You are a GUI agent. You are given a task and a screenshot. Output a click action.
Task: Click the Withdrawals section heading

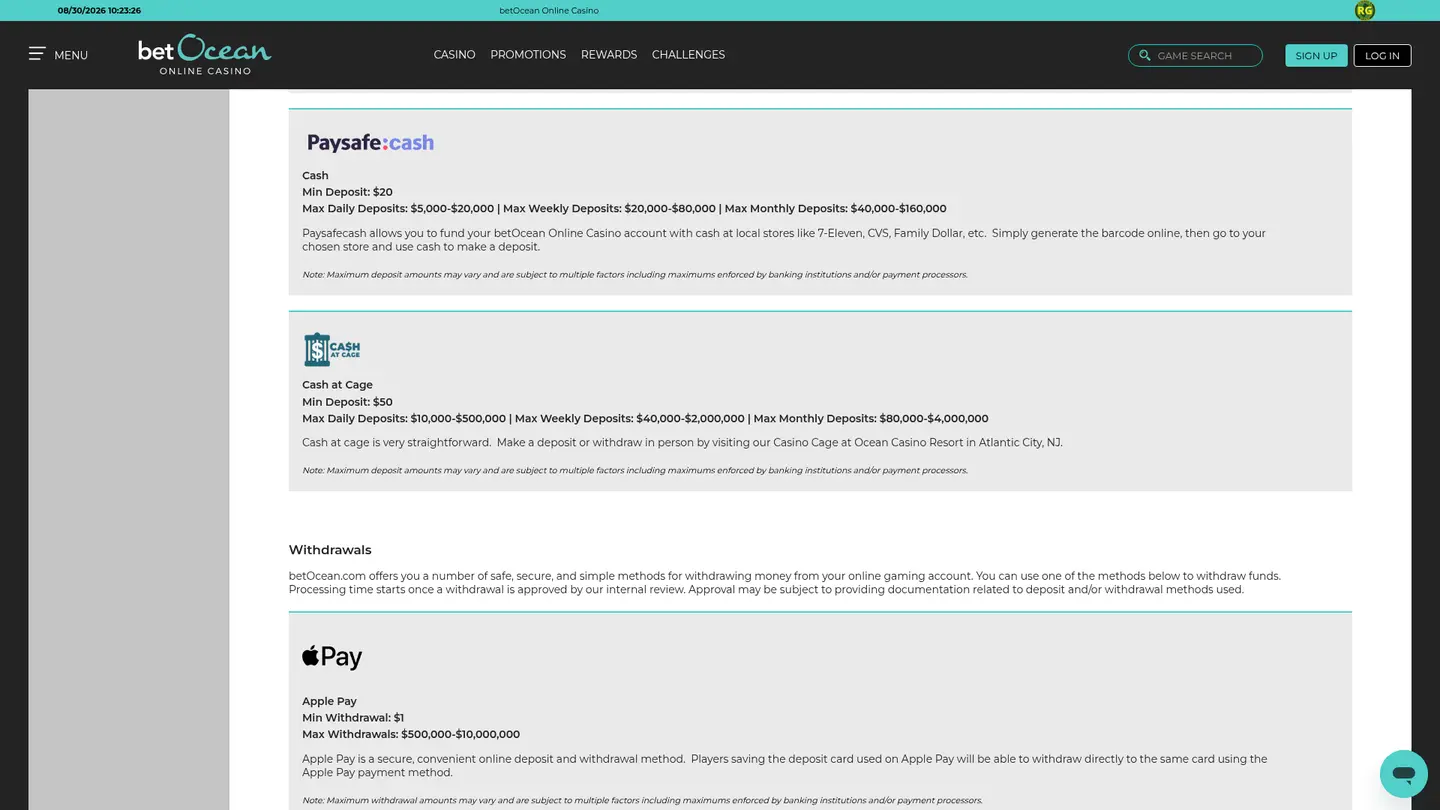point(330,550)
